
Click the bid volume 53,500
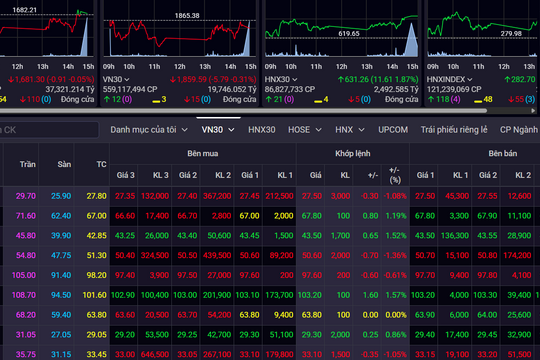[x=157, y=335]
